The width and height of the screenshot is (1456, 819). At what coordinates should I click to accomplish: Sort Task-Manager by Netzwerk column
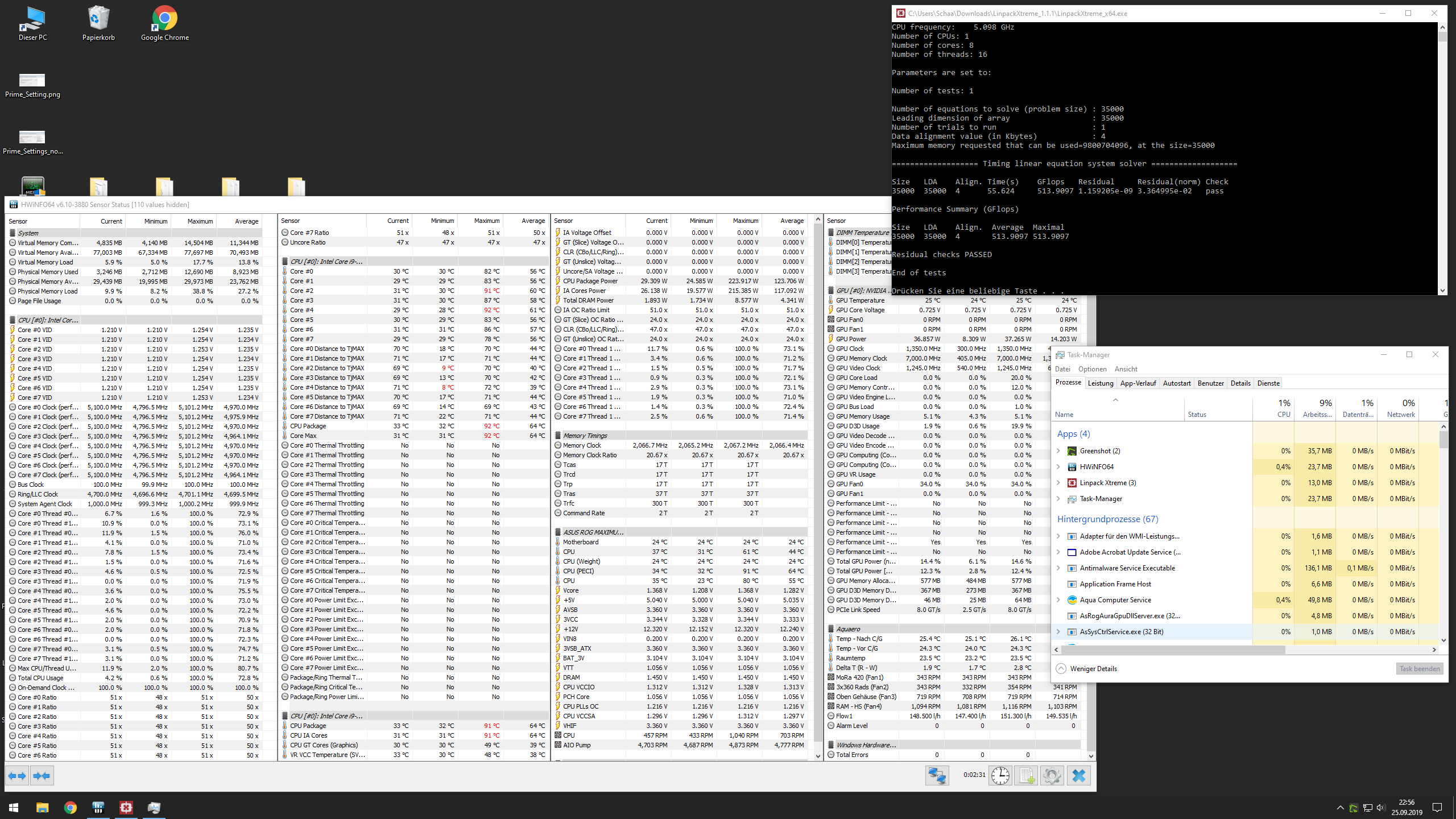(1397, 408)
